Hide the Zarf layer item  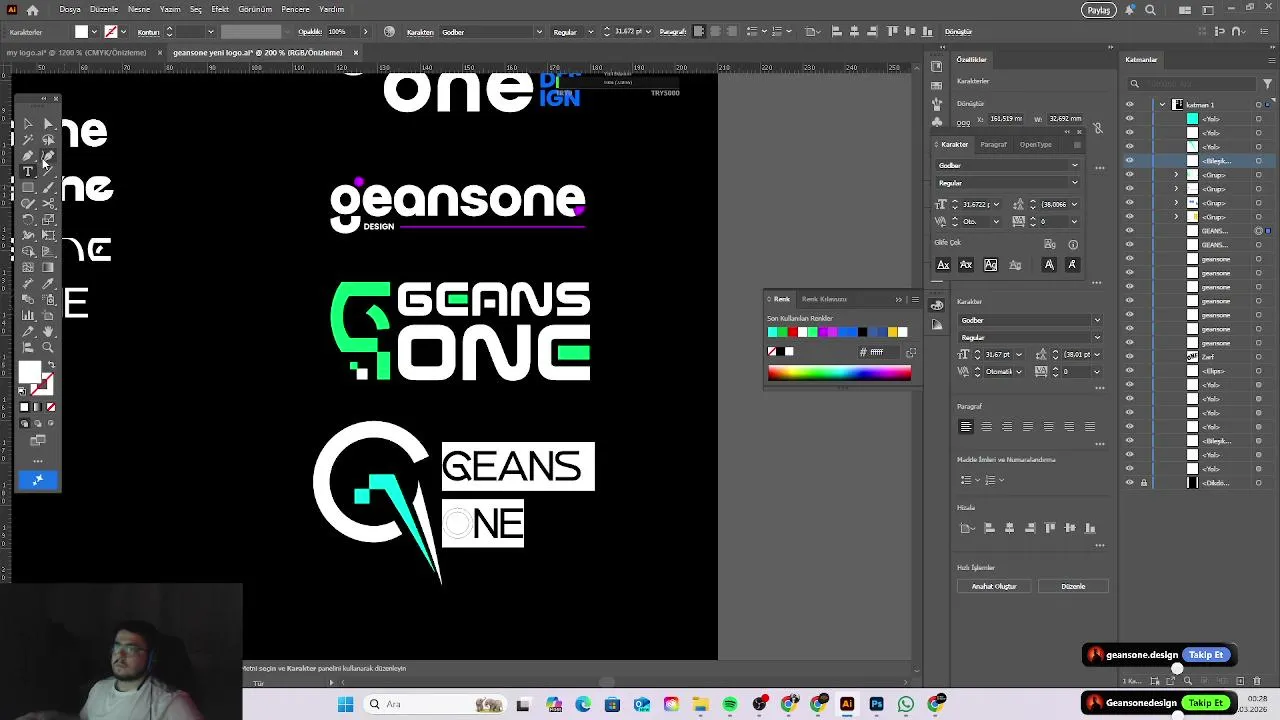(x=1130, y=357)
